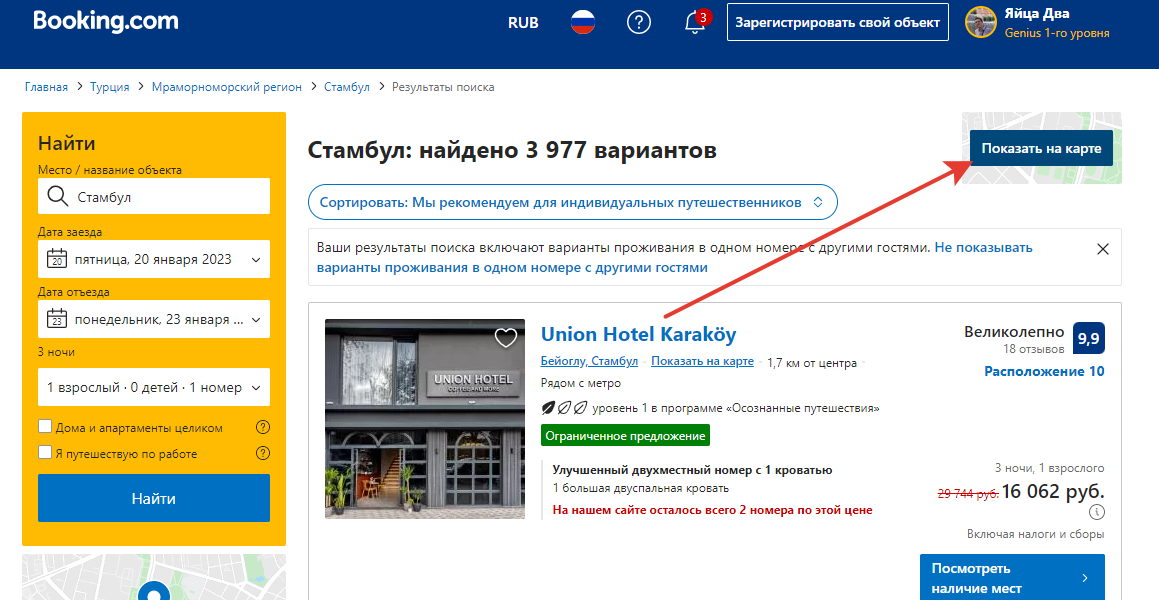Image resolution: width=1159 pixels, height=600 pixels.
Task: Click calendar icon of check-out date
Action: 56,320
